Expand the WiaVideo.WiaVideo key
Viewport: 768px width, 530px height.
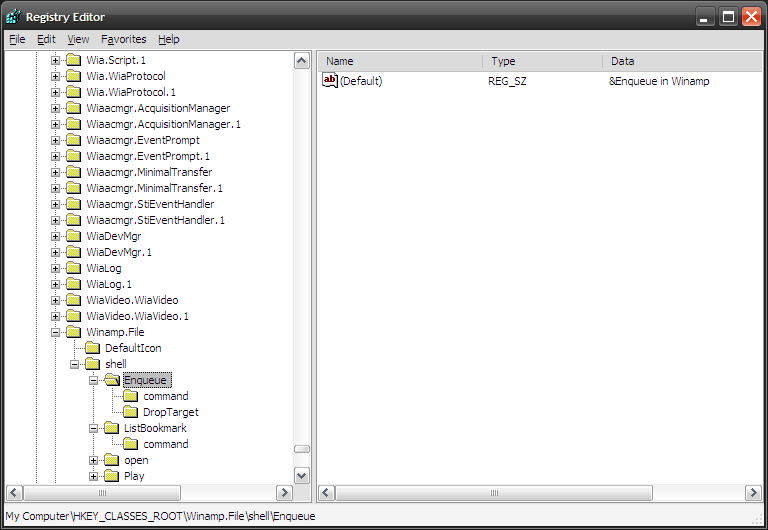(x=55, y=301)
